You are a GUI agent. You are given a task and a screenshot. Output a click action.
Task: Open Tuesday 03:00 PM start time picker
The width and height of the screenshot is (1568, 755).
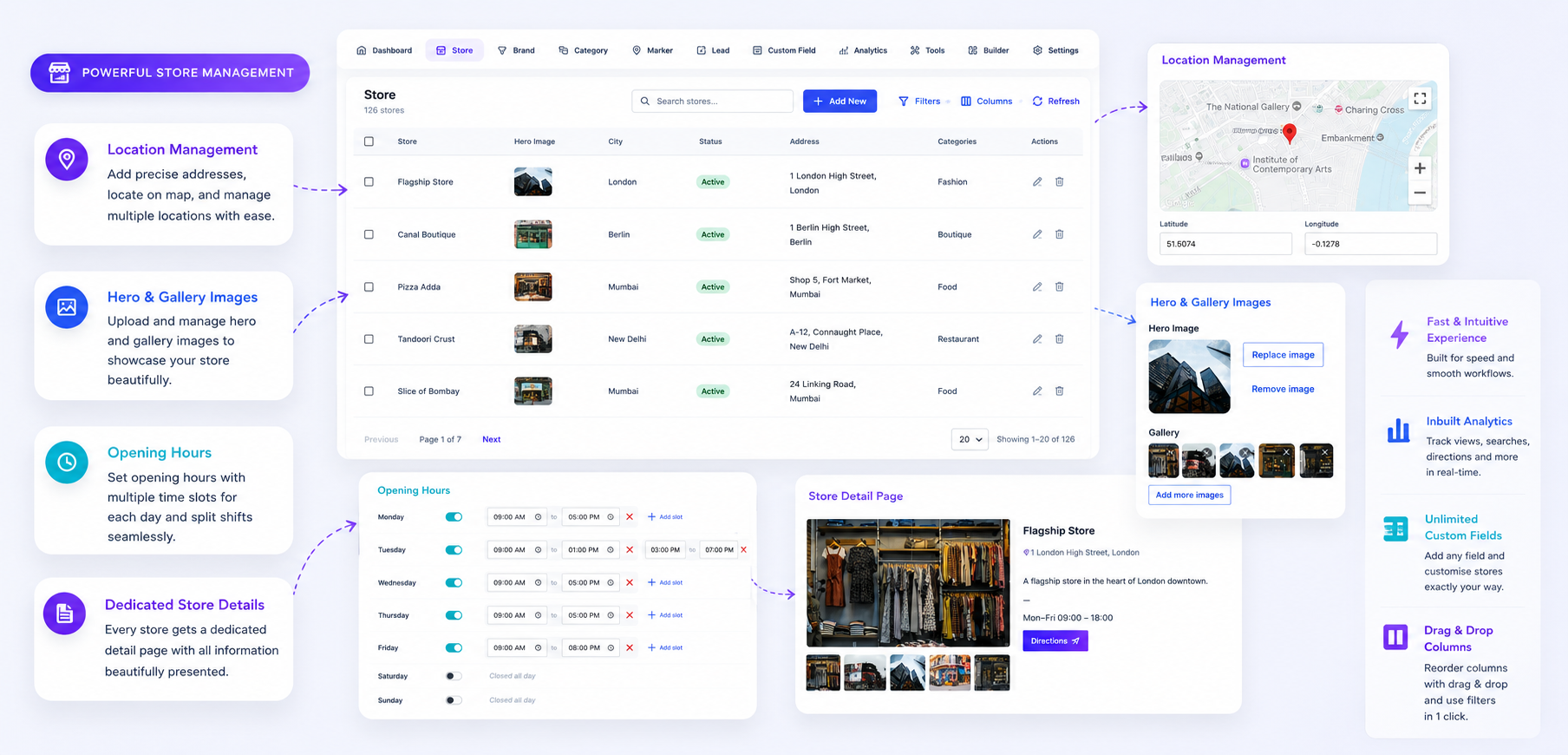pos(665,549)
